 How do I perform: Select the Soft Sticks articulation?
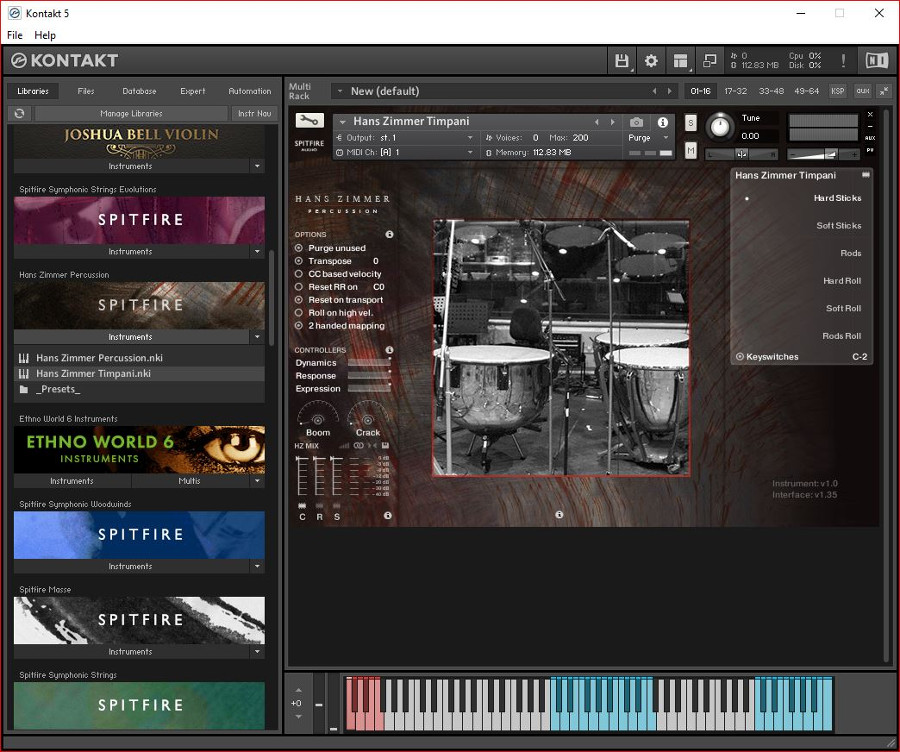pyautogui.click(x=839, y=226)
